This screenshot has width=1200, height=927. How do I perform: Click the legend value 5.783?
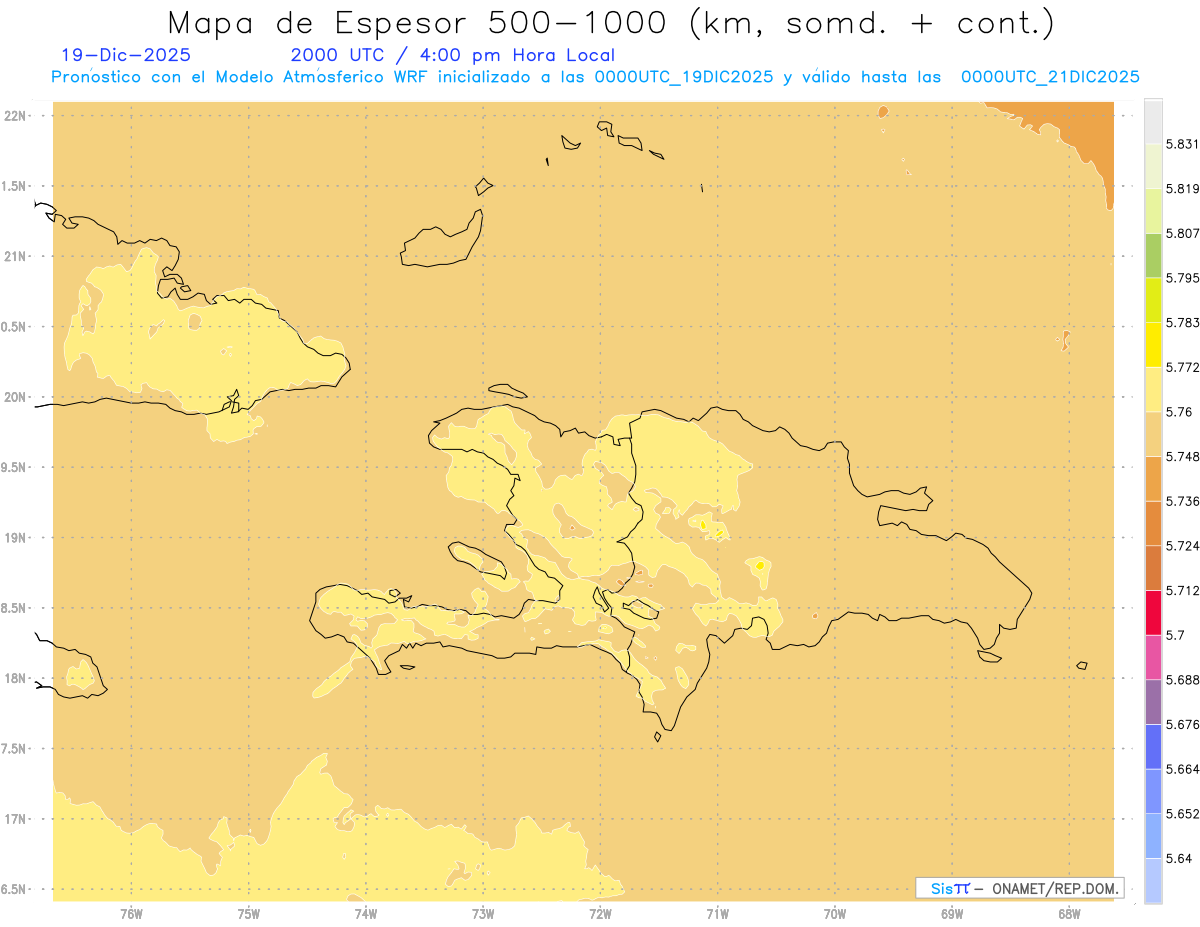click(1183, 322)
